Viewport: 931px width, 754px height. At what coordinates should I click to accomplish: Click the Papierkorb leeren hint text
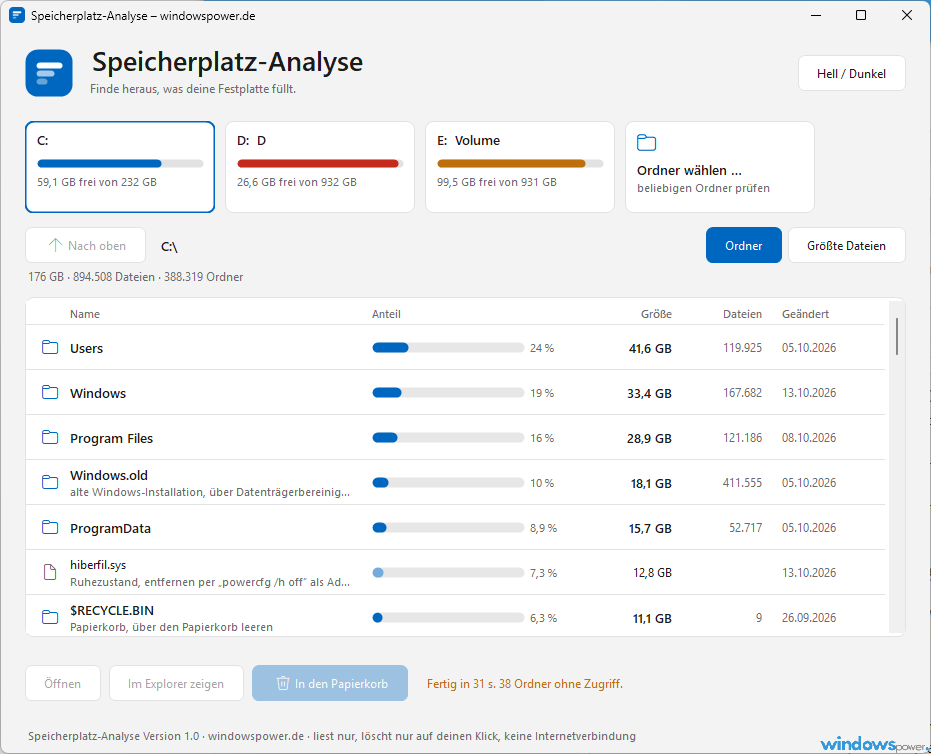coord(172,627)
